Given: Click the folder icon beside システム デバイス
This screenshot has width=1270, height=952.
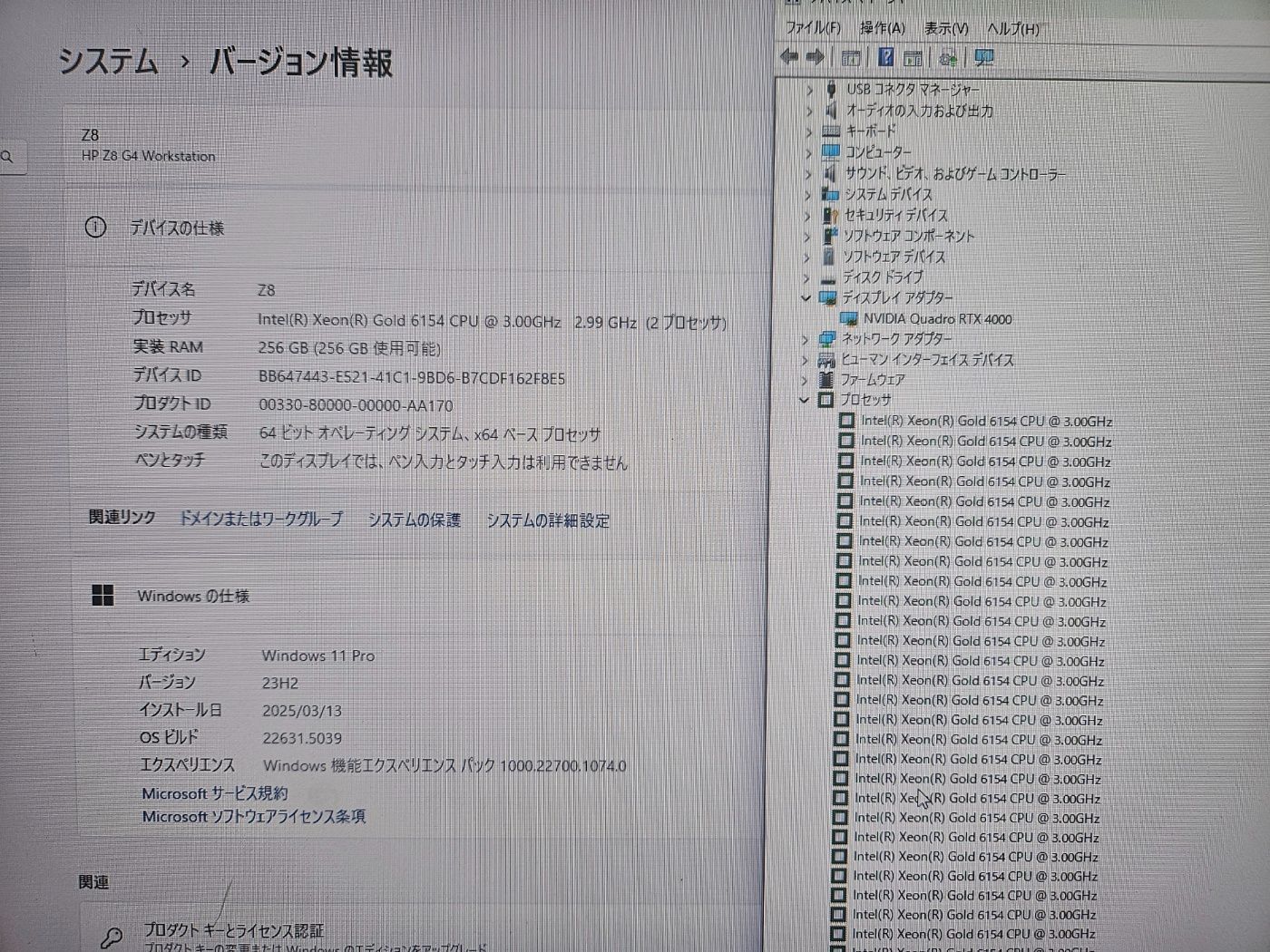Looking at the screenshot, I should point(829,194).
